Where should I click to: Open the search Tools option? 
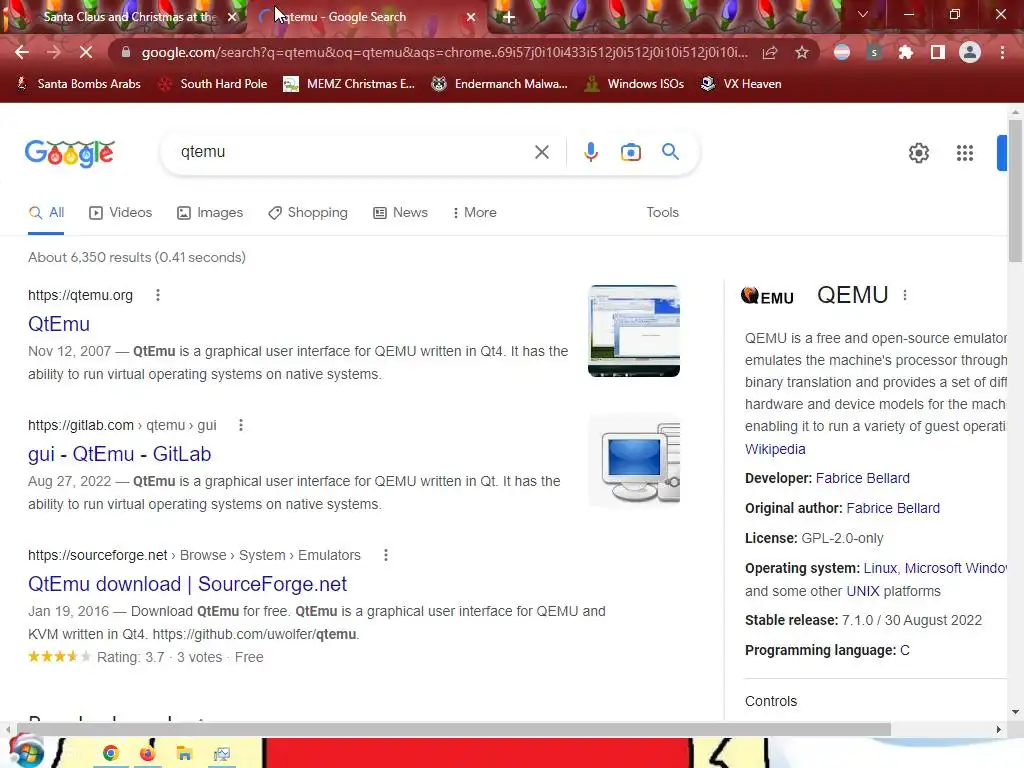(662, 213)
